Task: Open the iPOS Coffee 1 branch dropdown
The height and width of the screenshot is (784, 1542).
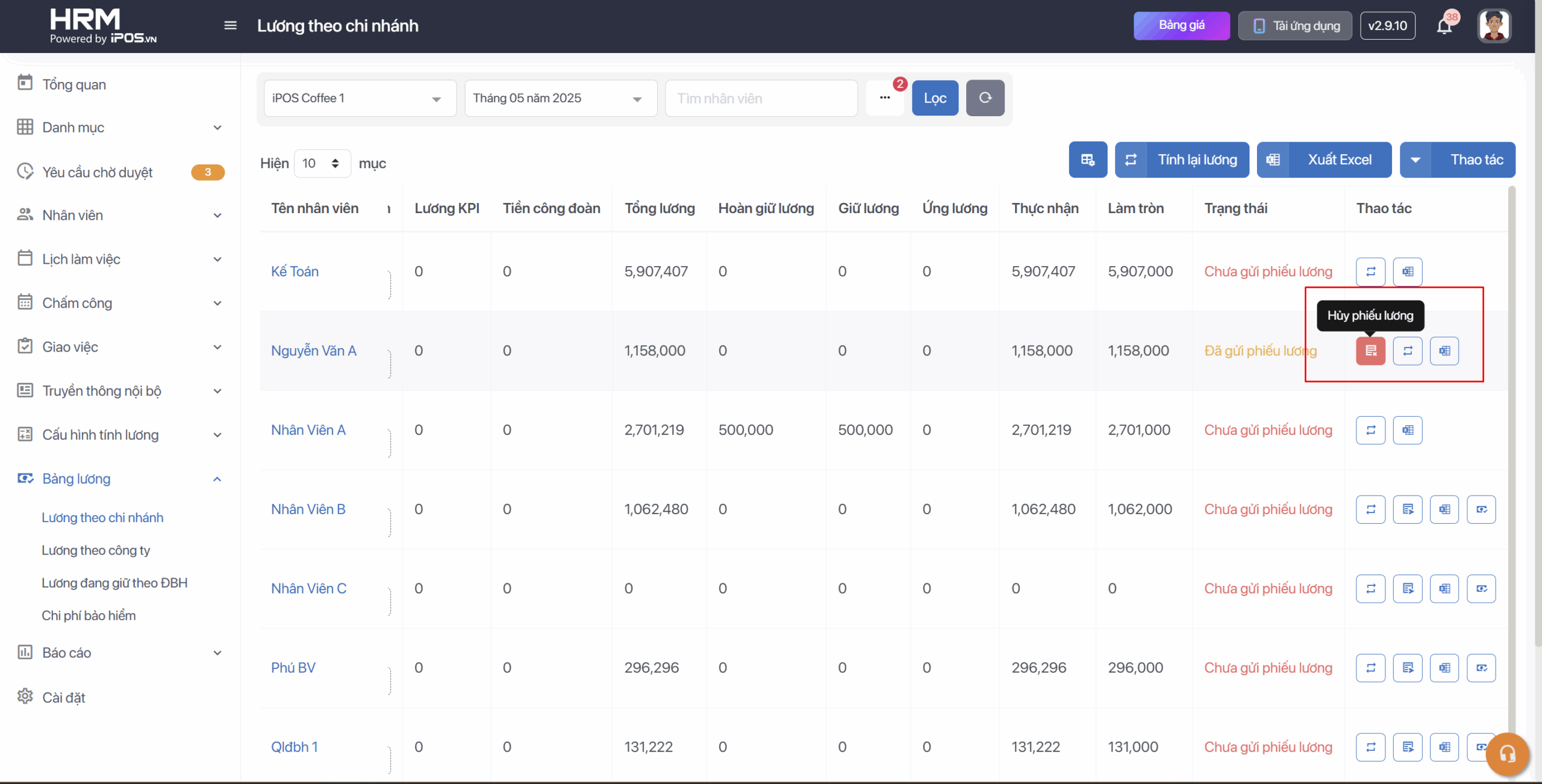Action: 360,98
